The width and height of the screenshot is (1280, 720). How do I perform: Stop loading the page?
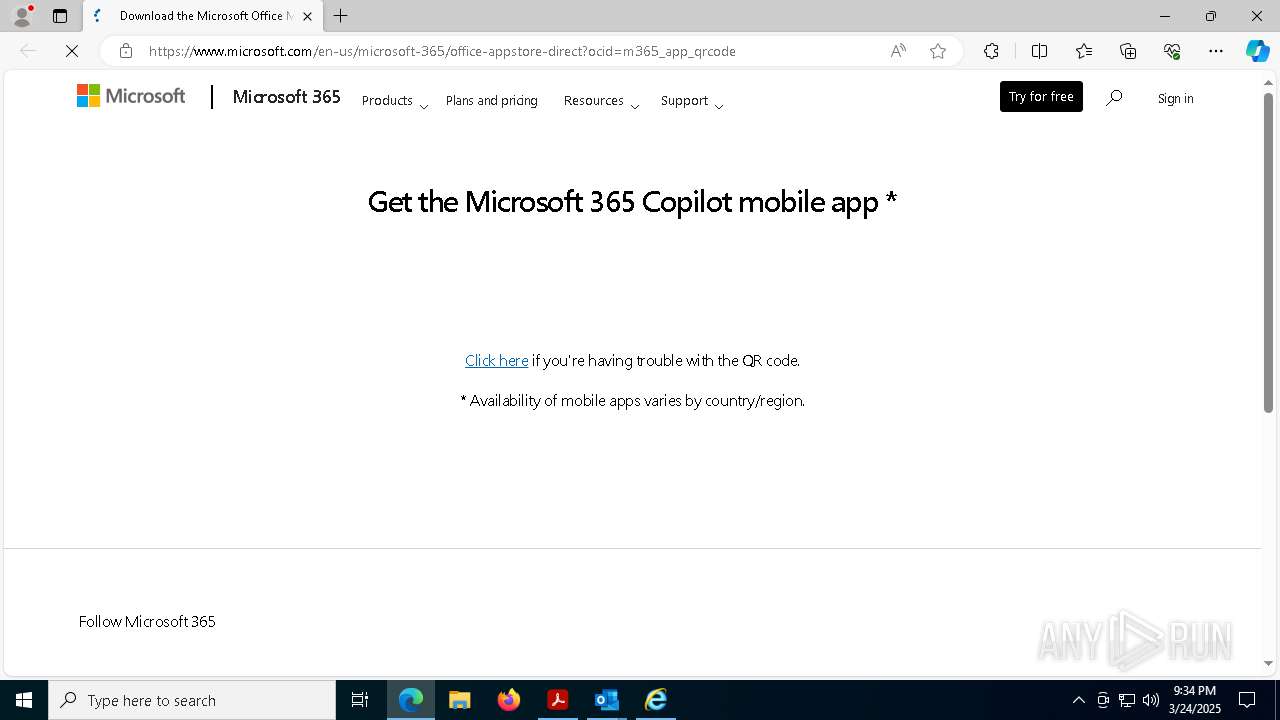point(72,51)
